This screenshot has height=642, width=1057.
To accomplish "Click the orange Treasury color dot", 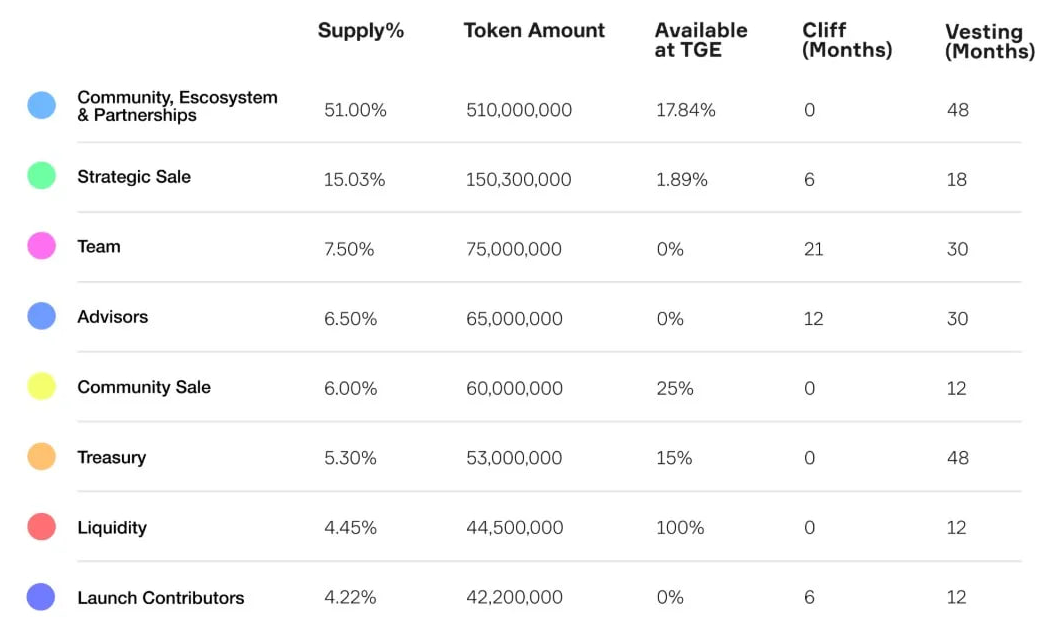I will pyautogui.click(x=41, y=456).
